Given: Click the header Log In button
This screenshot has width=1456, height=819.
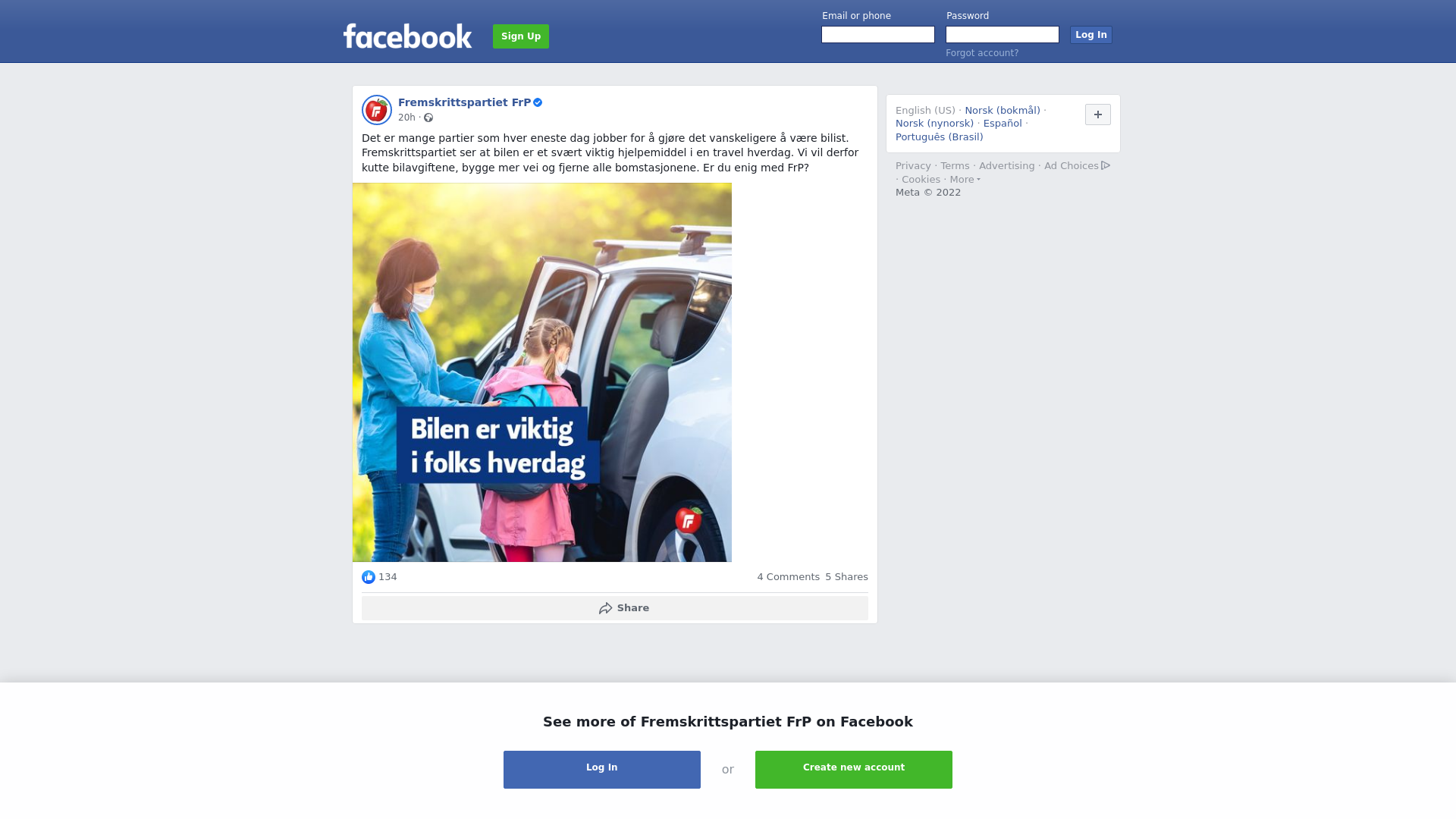Looking at the screenshot, I should point(1090,35).
